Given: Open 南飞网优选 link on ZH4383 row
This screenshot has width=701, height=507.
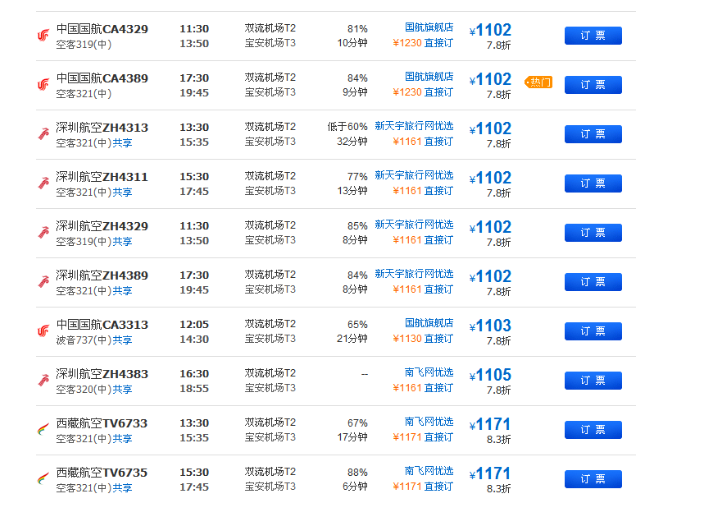Looking at the screenshot, I should pos(429,372).
